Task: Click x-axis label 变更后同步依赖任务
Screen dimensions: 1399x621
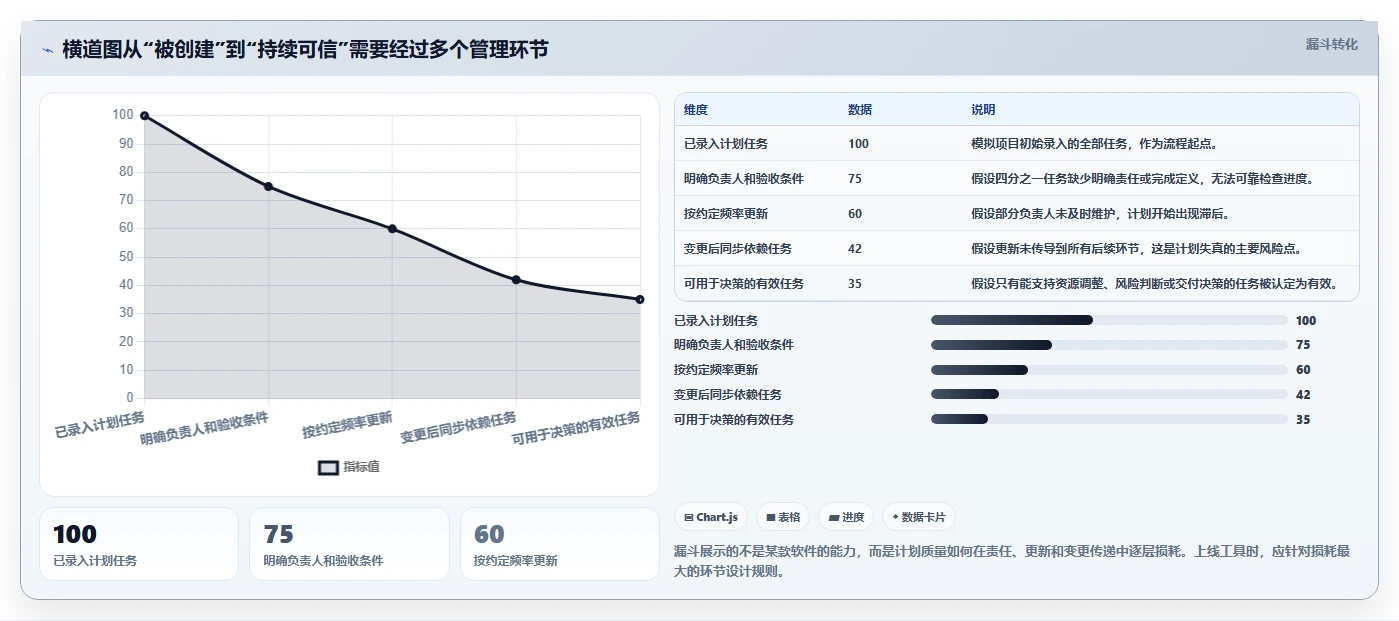Action: pyautogui.click(x=459, y=428)
